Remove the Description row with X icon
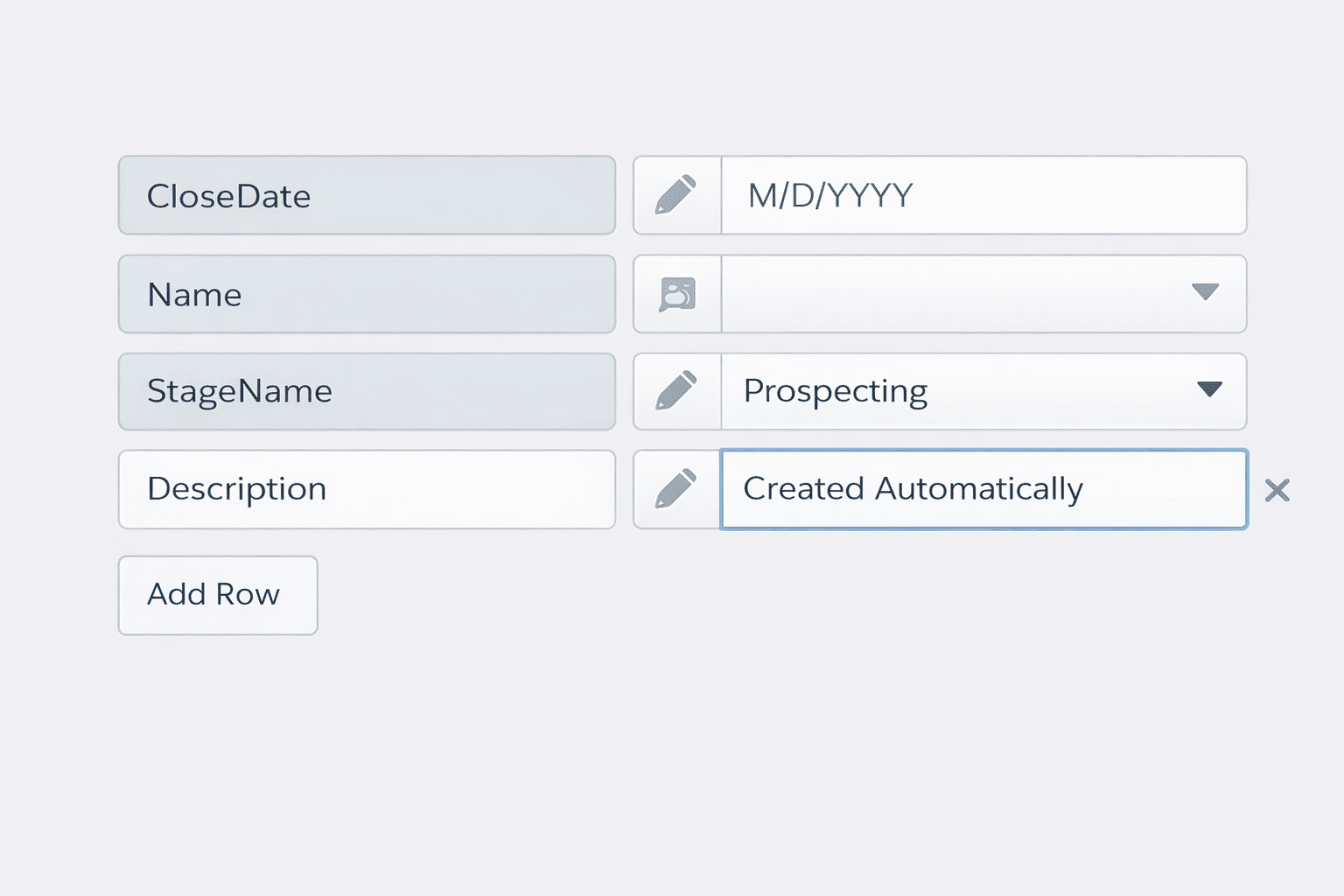This screenshot has width=1344, height=896. pyautogui.click(x=1277, y=490)
